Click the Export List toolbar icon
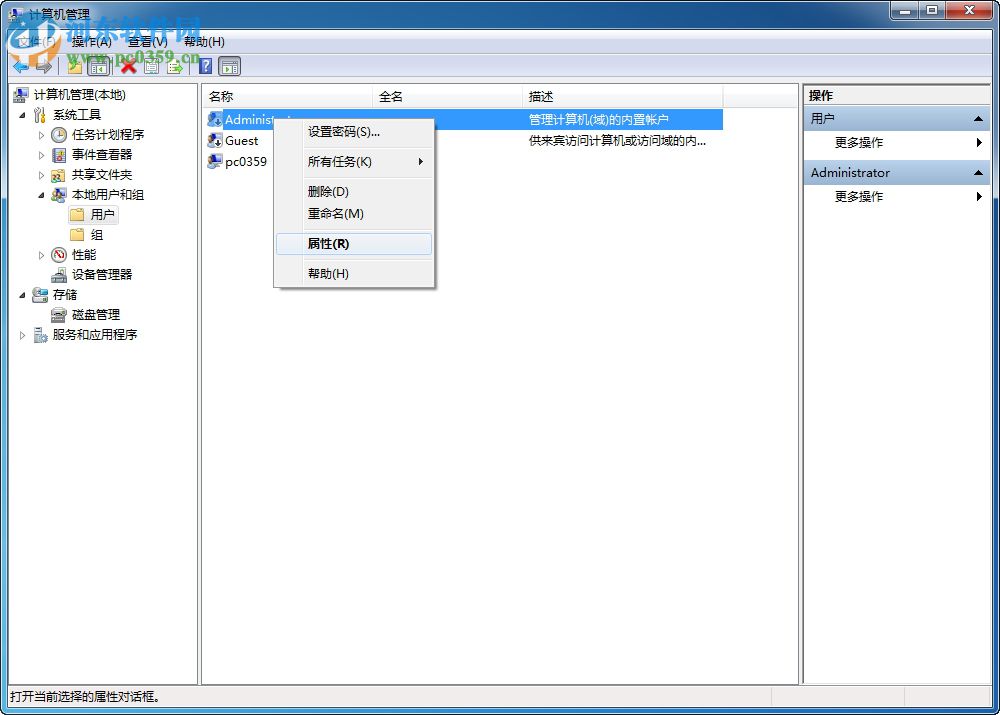 (x=176, y=66)
